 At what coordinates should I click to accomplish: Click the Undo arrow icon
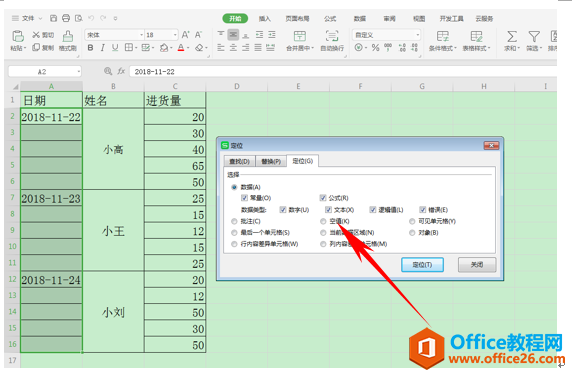(x=91, y=18)
